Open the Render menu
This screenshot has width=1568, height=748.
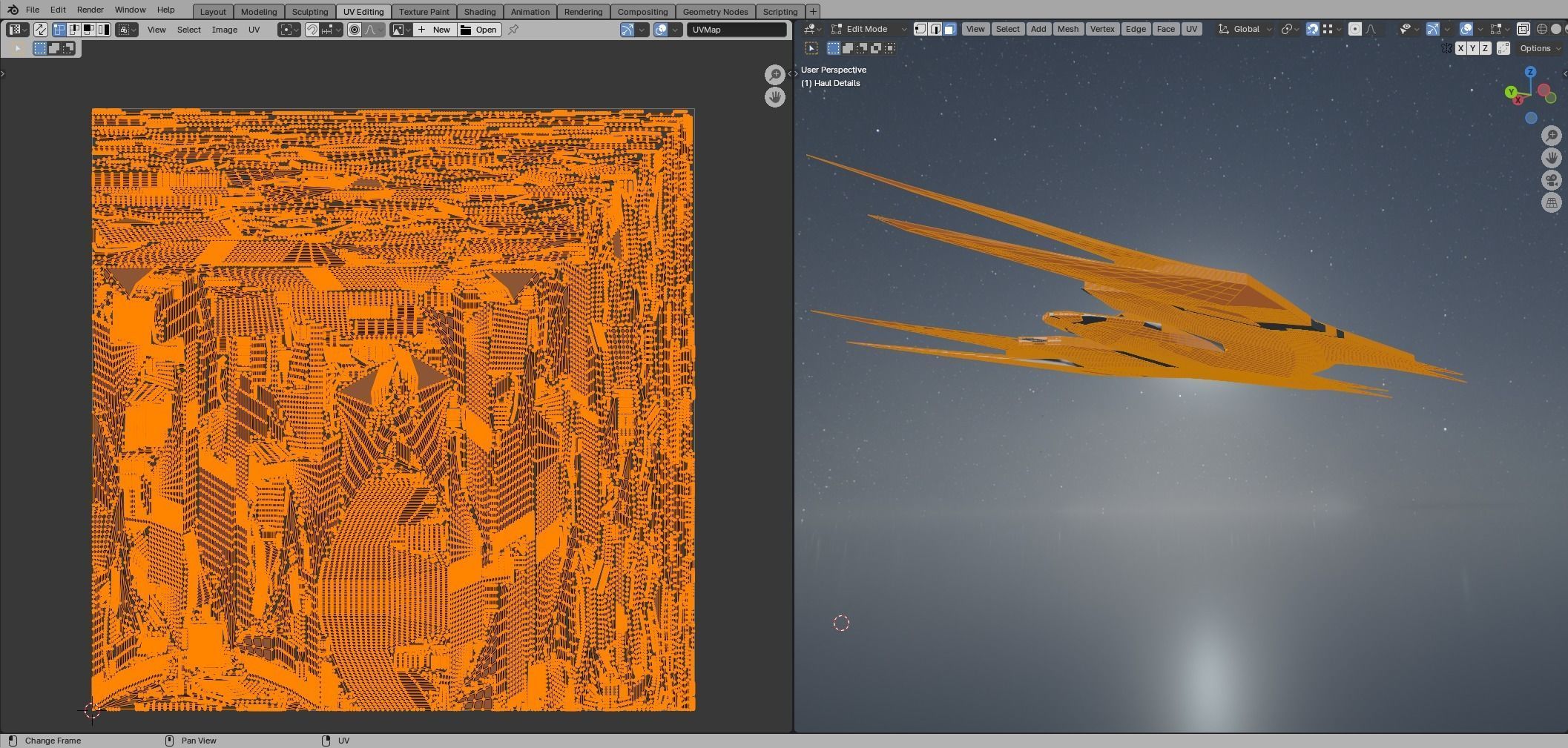click(x=90, y=10)
